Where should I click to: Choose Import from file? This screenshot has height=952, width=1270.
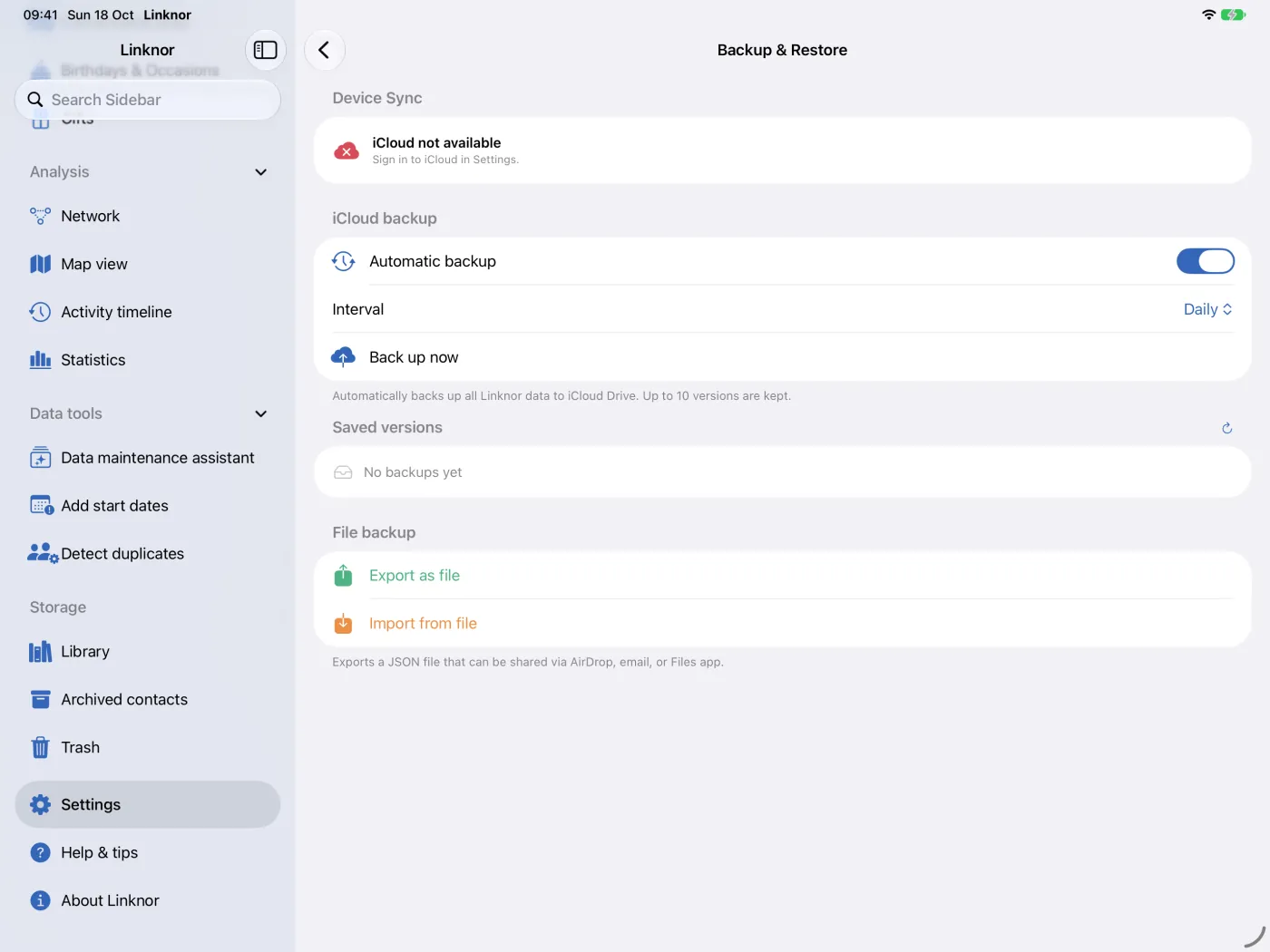pyautogui.click(x=782, y=624)
